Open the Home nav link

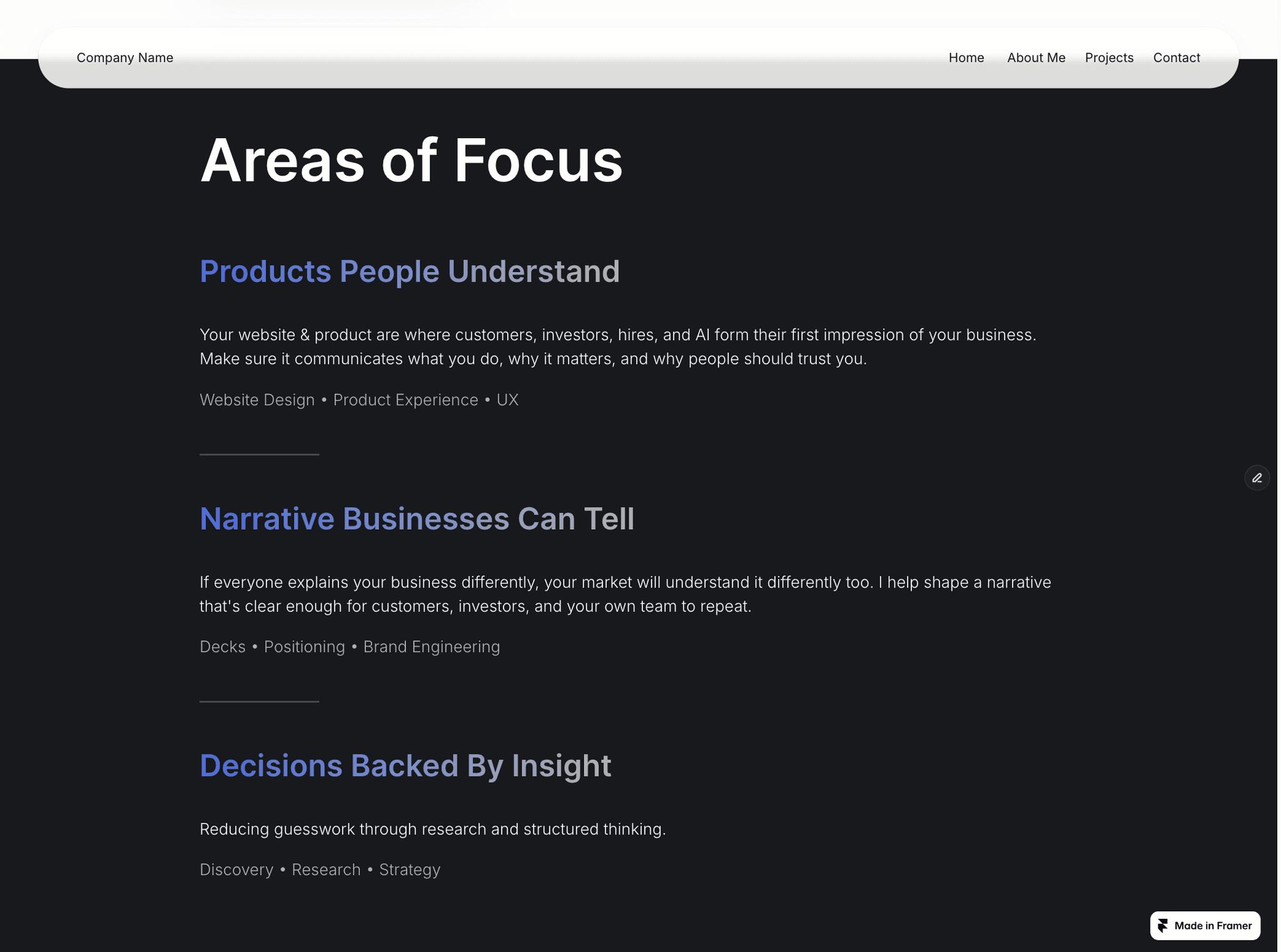[966, 58]
